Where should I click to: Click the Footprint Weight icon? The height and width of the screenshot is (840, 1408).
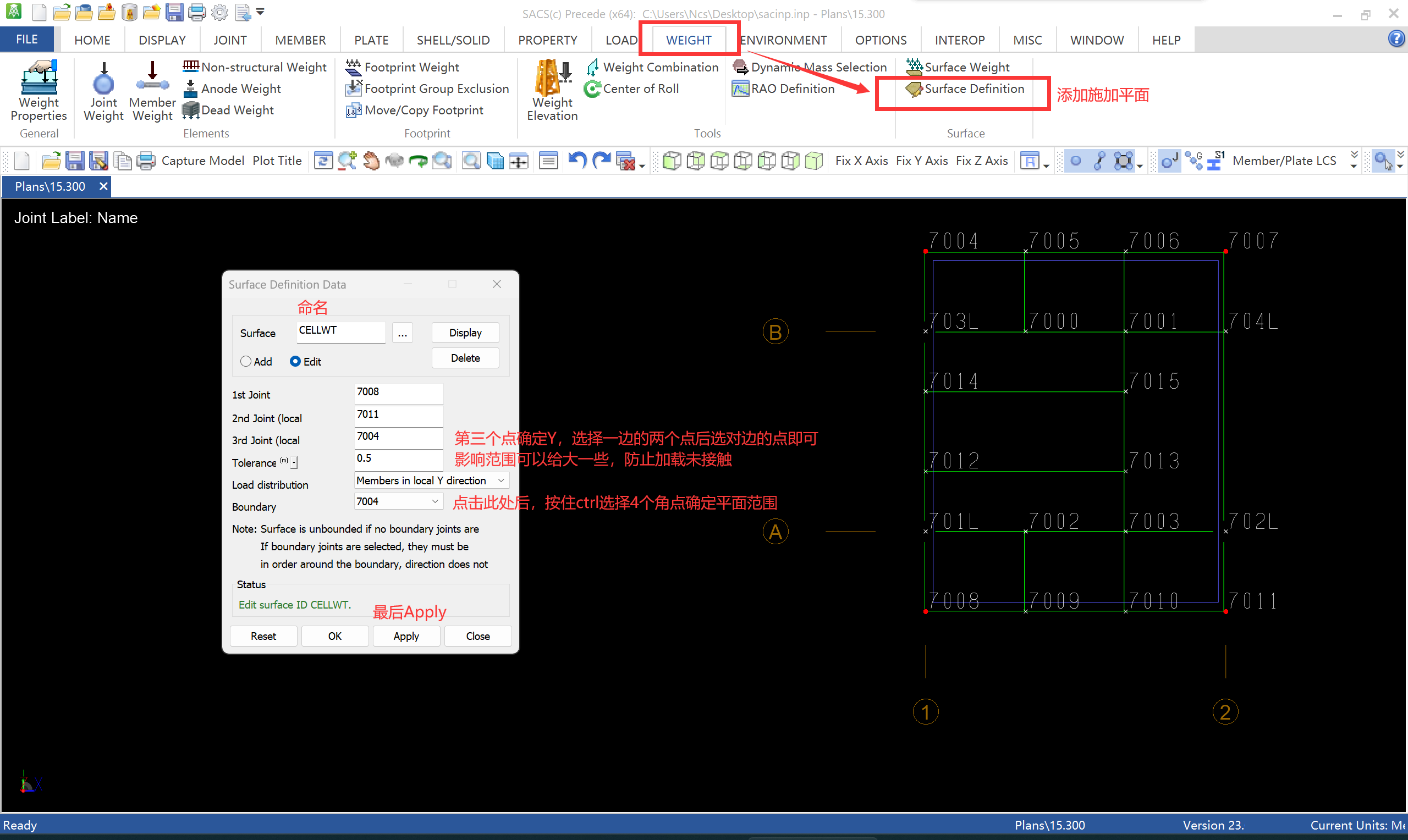353,68
